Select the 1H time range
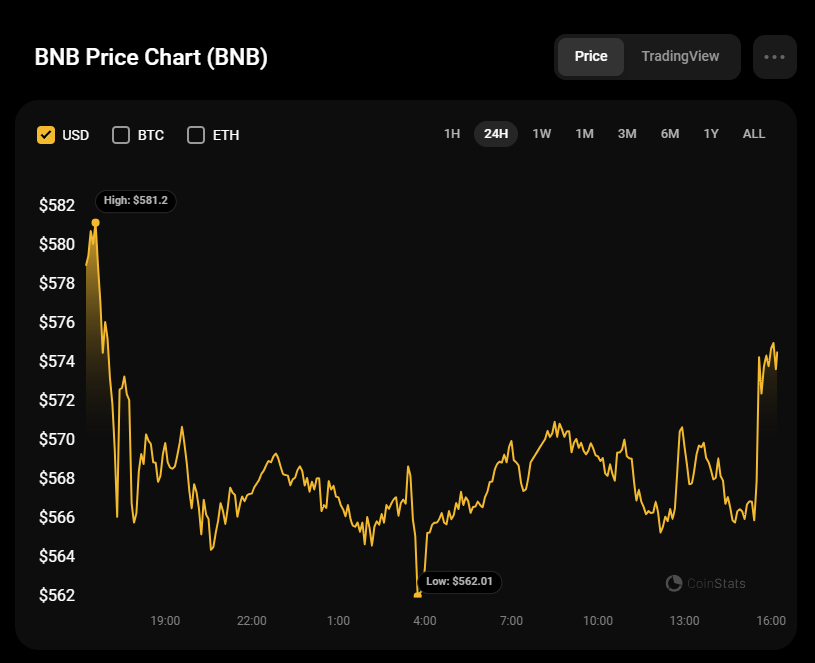This screenshot has height=663, width=815. pyautogui.click(x=452, y=134)
